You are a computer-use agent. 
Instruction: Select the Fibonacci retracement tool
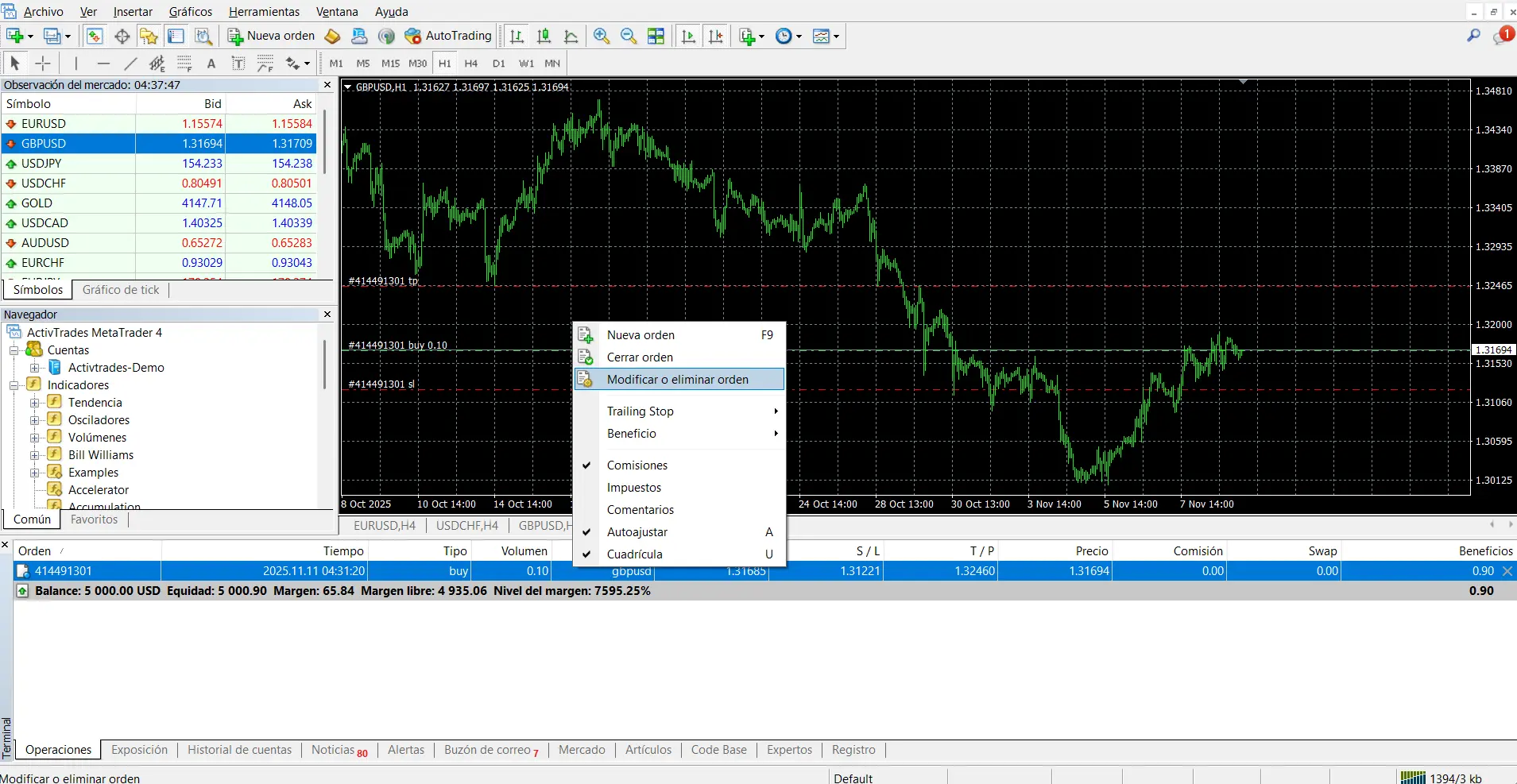point(184,63)
